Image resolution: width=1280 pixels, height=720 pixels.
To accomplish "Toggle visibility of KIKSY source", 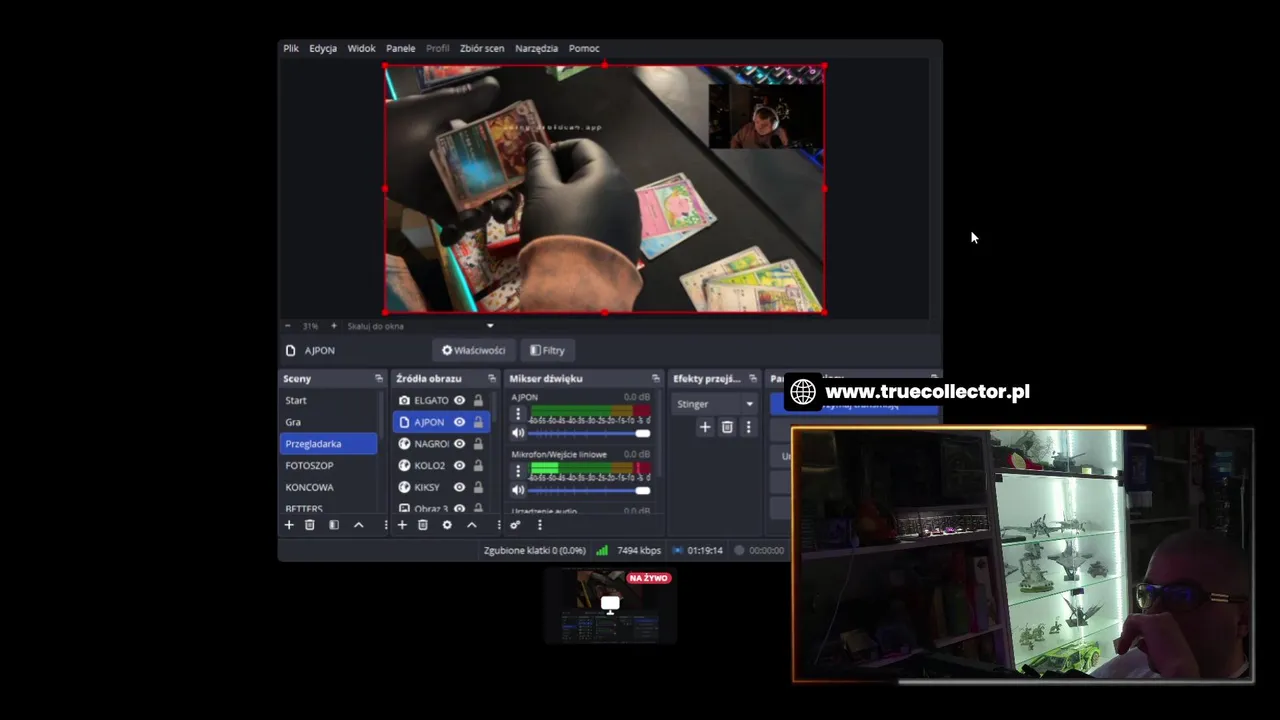I will click(460, 487).
